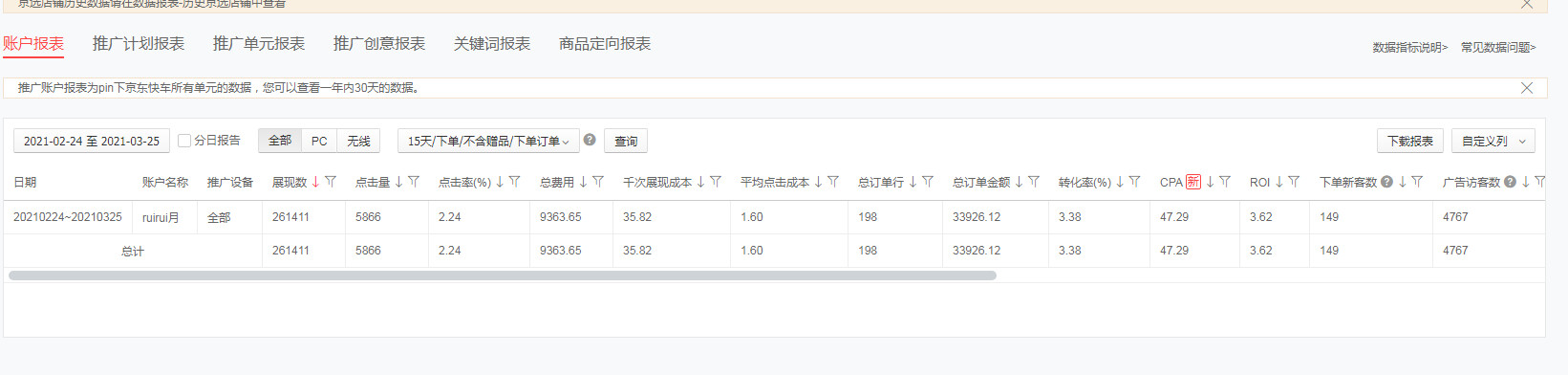
Task: Sort the 千次展现成本 column
Action: tap(700, 182)
